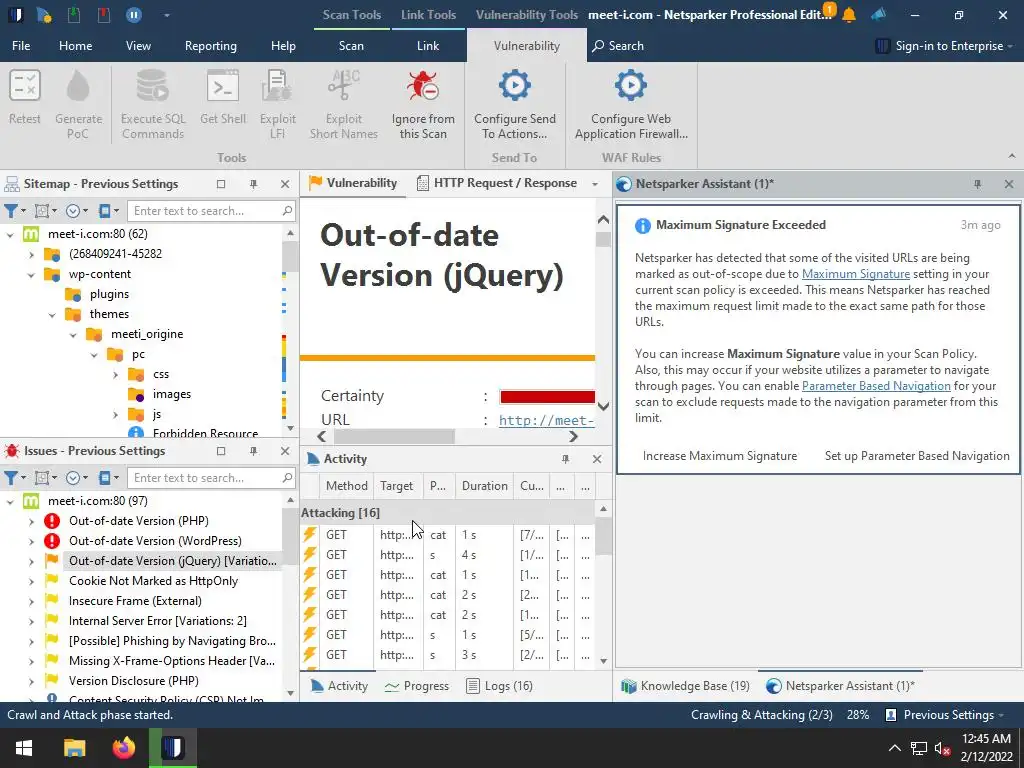1024x768 pixels.
Task: Click the Sitemap search magnifier icon
Action: coord(287,210)
